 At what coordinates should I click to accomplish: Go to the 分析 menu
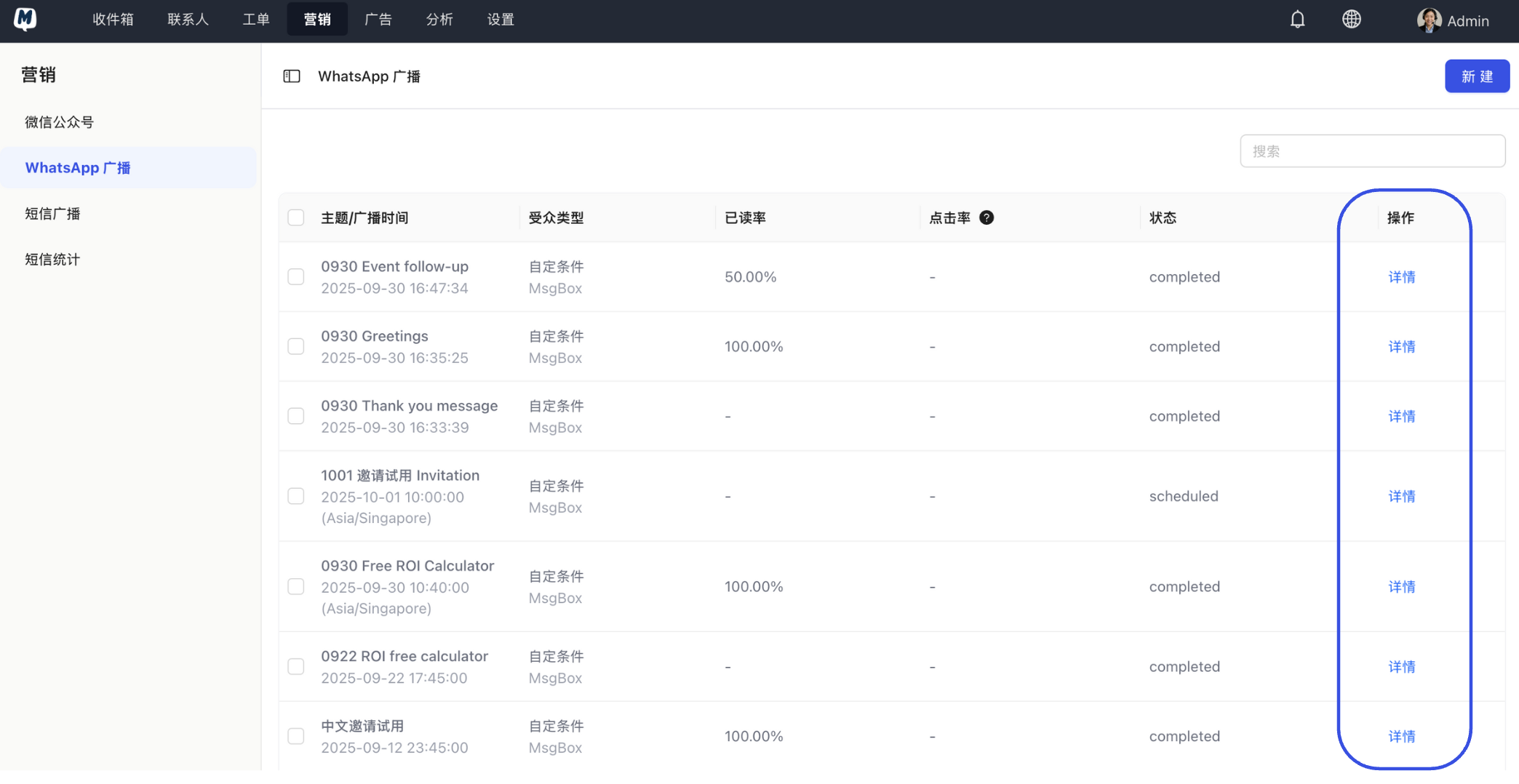point(439,20)
